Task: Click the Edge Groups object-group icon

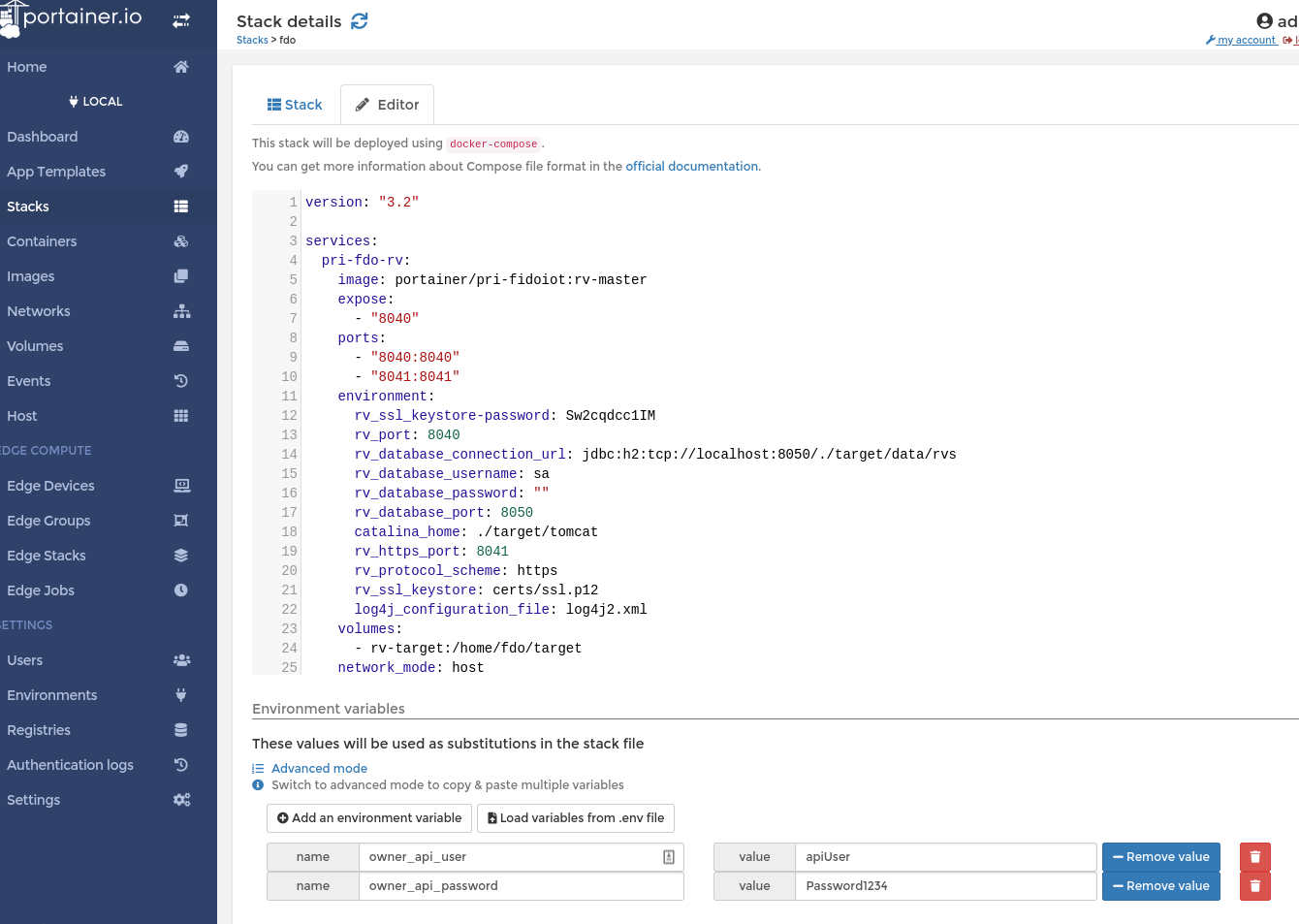Action: pyautogui.click(x=181, y=521)
